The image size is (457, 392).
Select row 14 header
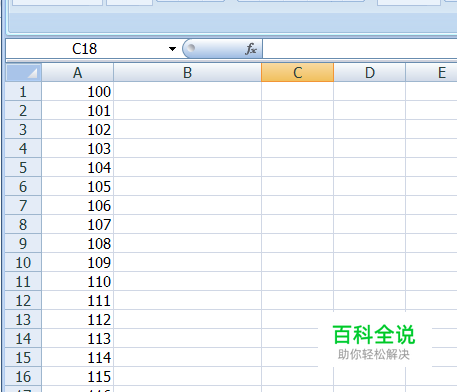[23, 338]
